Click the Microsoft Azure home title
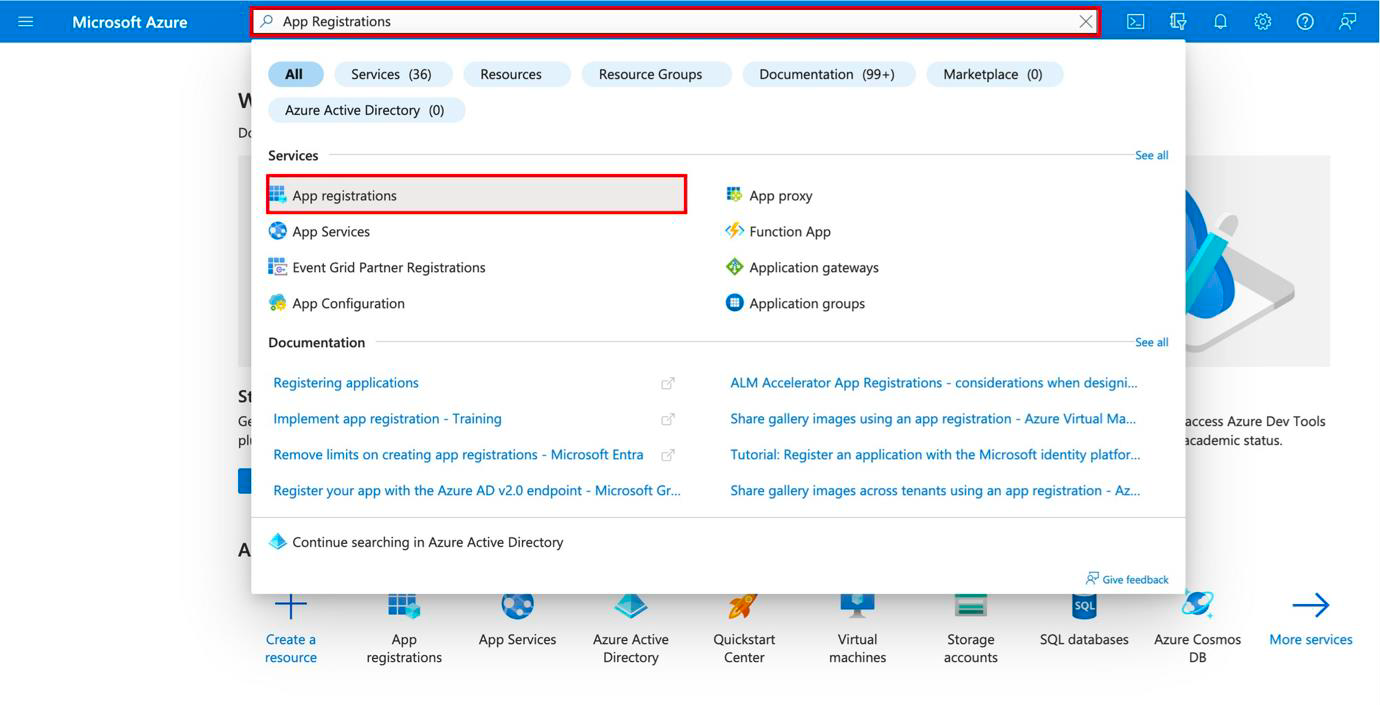 pos(130,22)
